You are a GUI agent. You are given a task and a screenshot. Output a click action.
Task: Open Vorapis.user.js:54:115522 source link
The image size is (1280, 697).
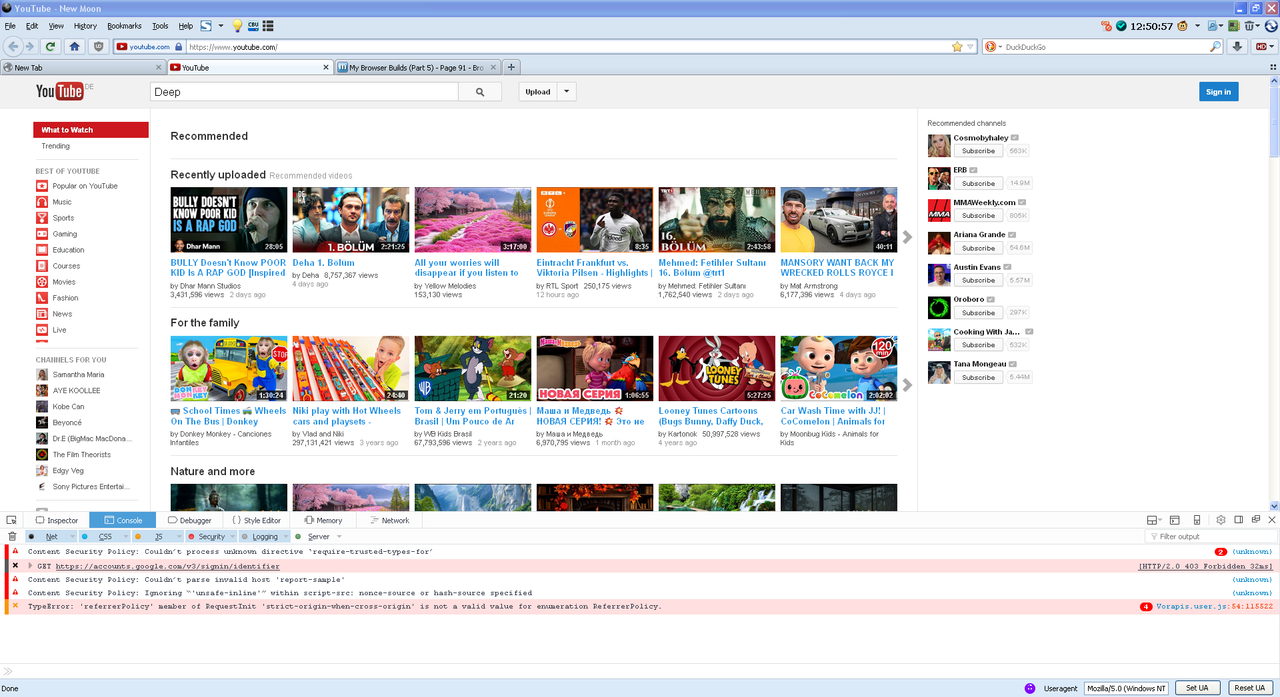coord(1214,606)
